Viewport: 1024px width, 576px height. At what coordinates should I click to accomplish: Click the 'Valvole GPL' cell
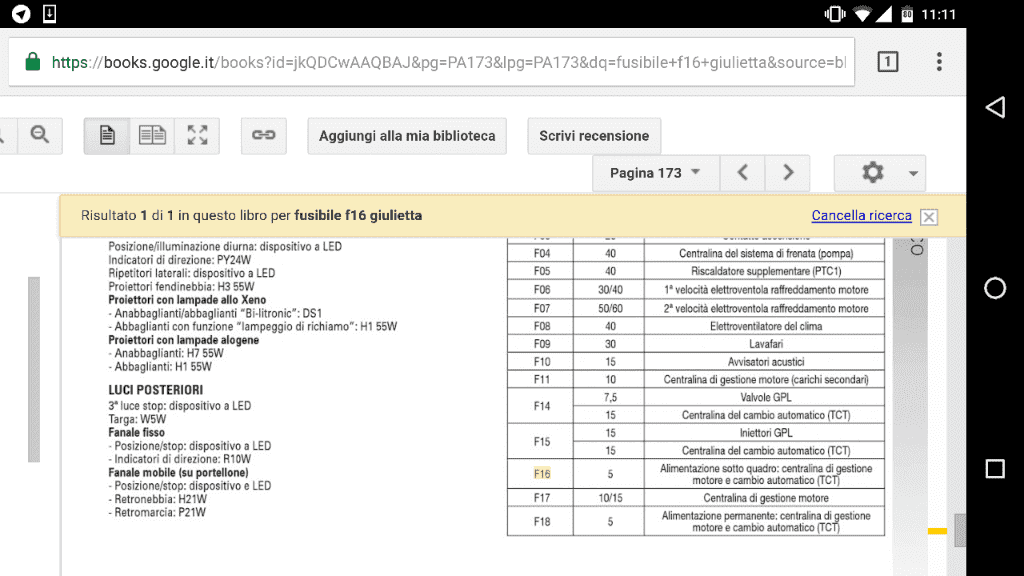tap(765, 397)
